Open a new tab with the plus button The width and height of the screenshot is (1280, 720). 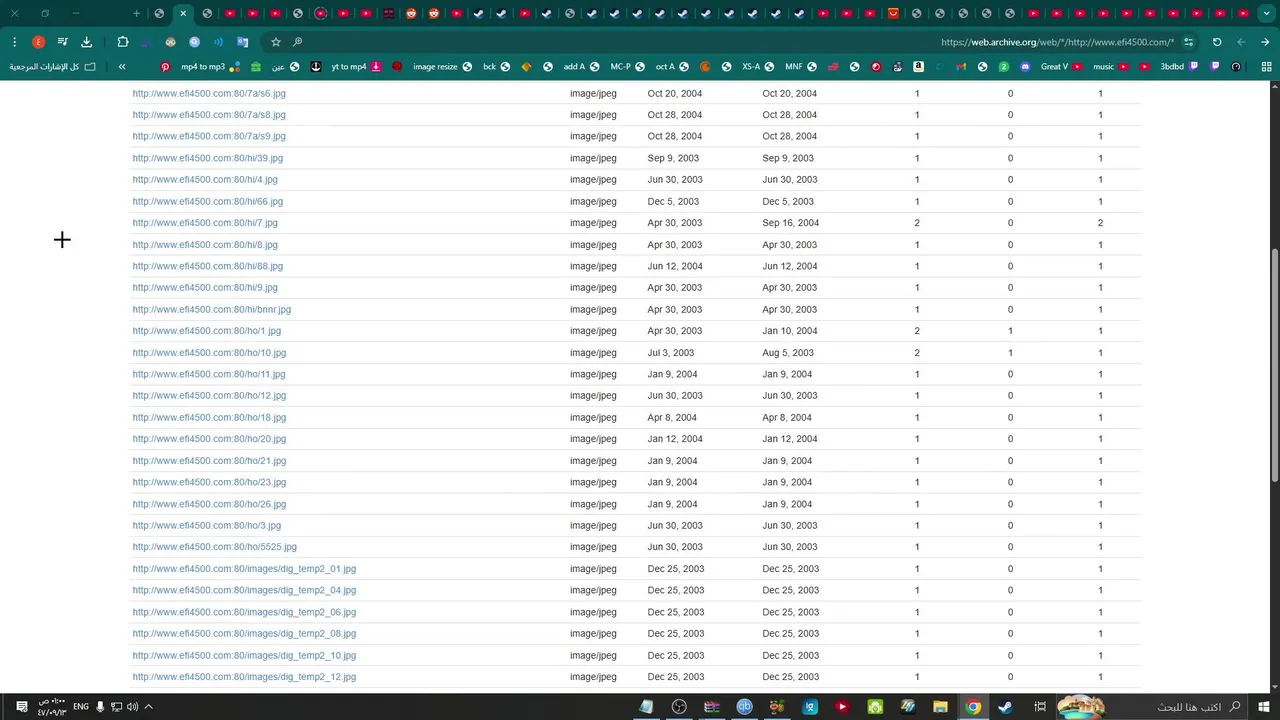[136, 14]
